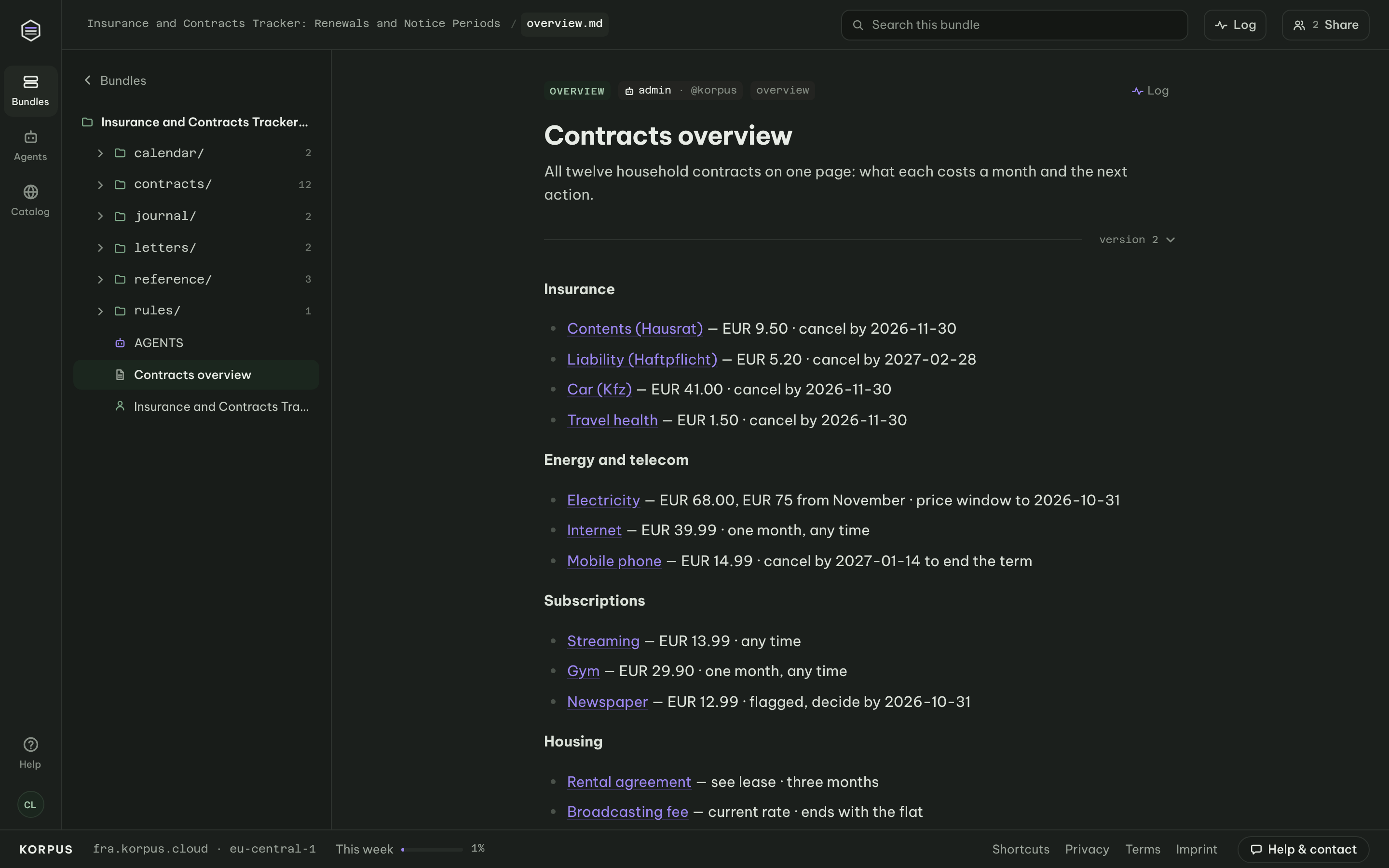Open the Help question mark icon
1389x868 pixels.
click(x=30, y=745)
